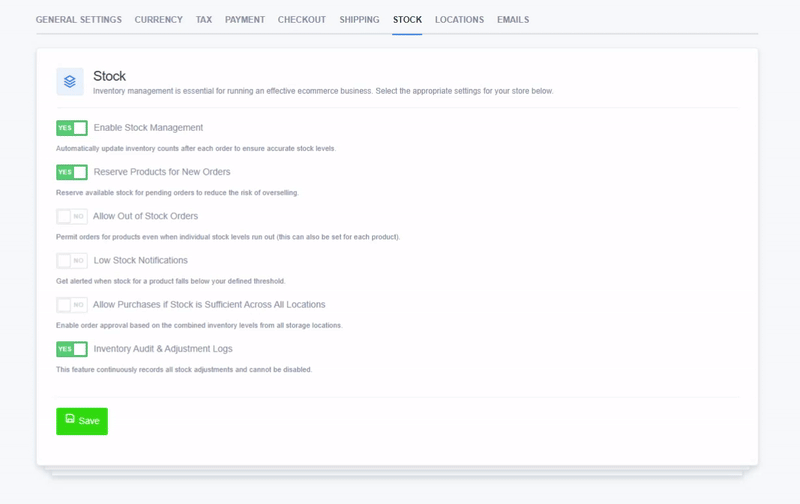800x504 pixels.
Task: Click the Stock layers icon
Action: coord(70,82)
